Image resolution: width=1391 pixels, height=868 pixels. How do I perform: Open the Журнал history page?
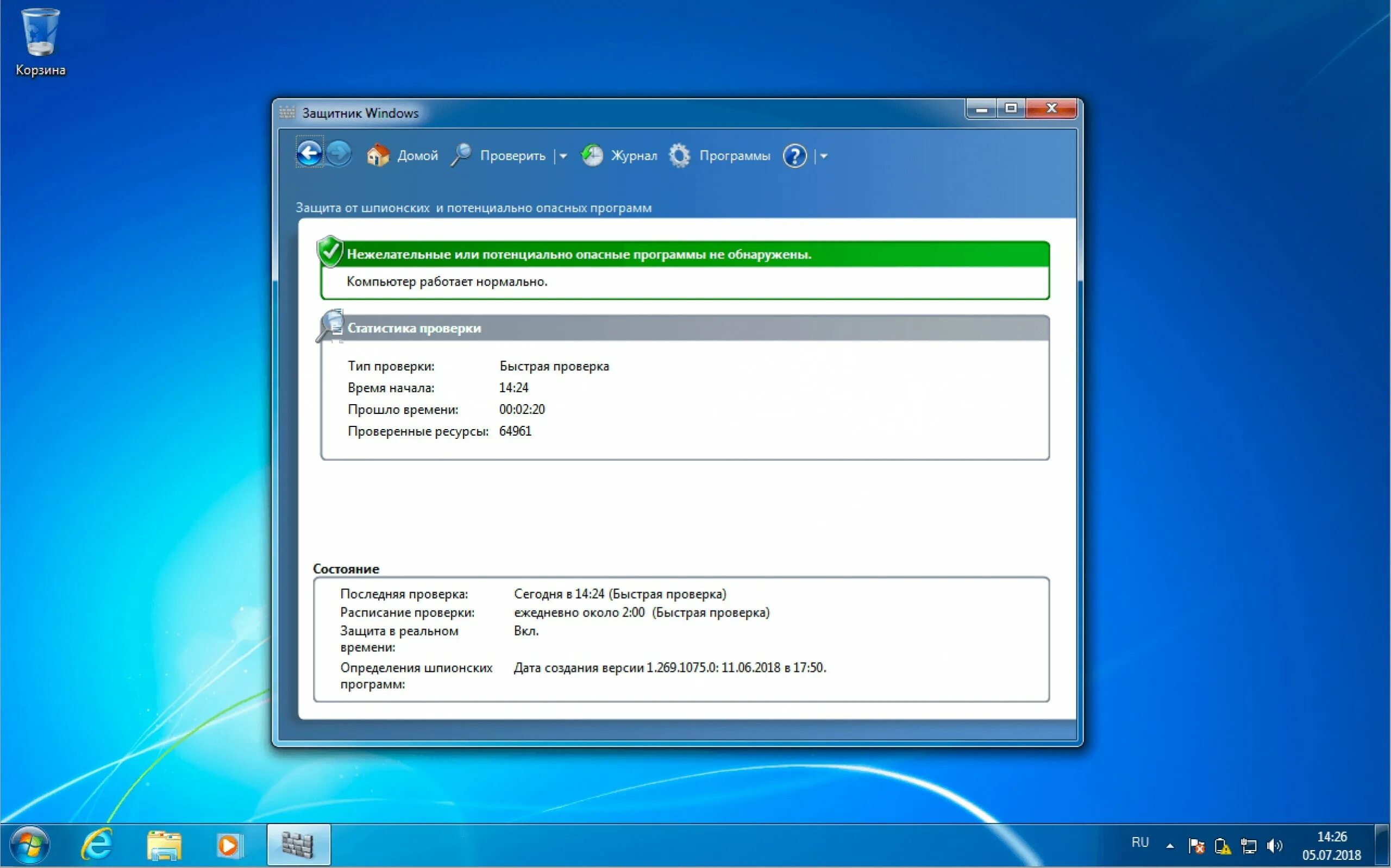[x=619, y=155]
